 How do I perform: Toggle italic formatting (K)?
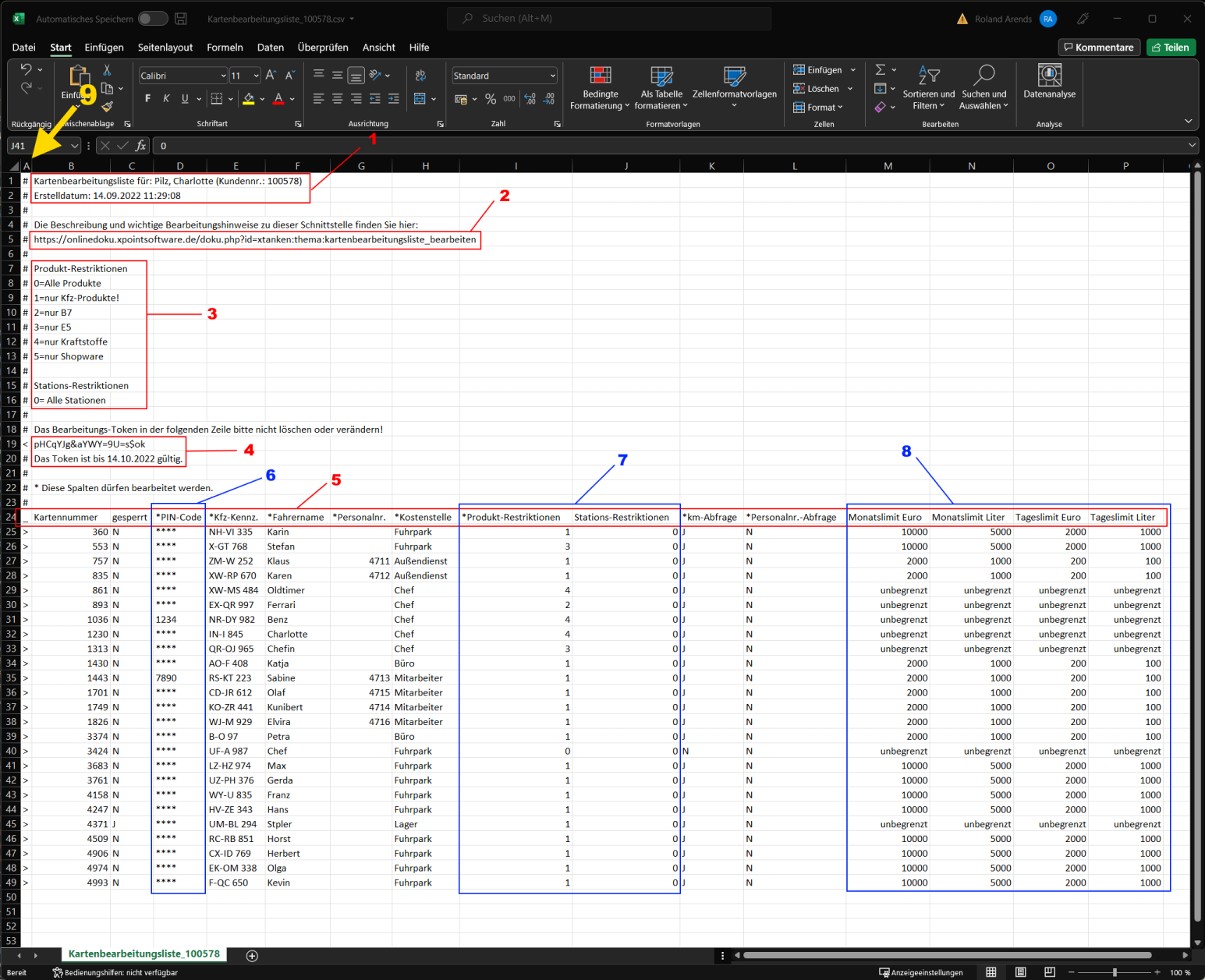(166, 98)
